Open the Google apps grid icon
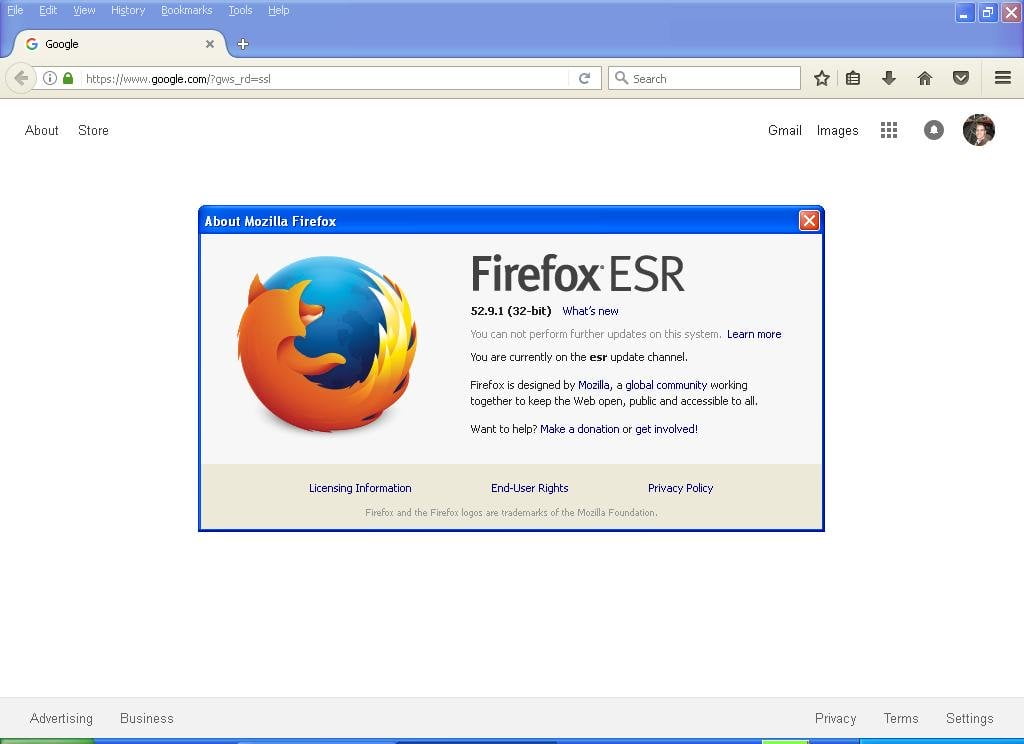1024x744 pixels. (x=888, y=130)
